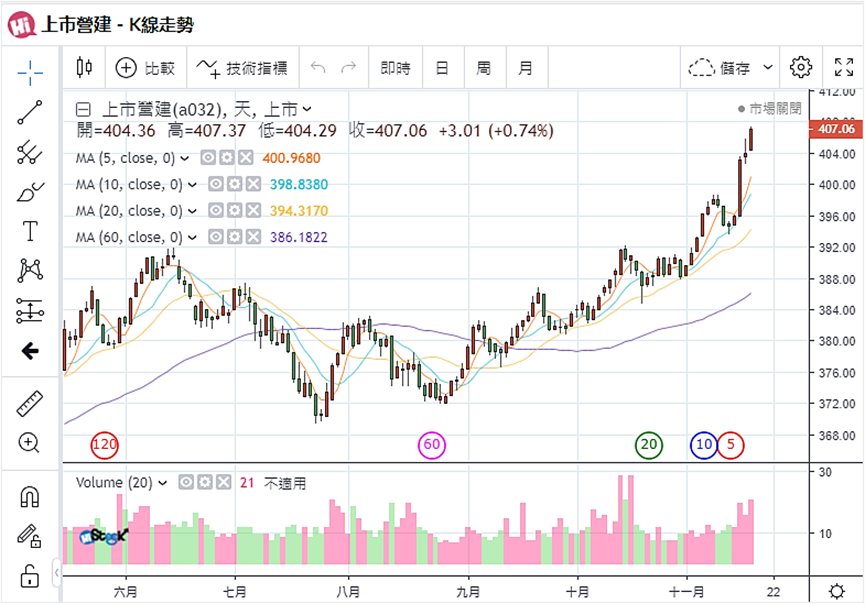
Task: Select the trend line drawing tool
Action: pos(30,112)
